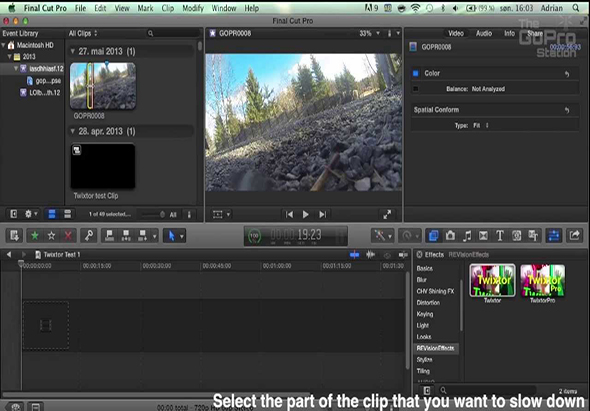Select the GOPR0008 clip thumbnail
Viewport: 590px width, 411px height.
pos(103,86)
